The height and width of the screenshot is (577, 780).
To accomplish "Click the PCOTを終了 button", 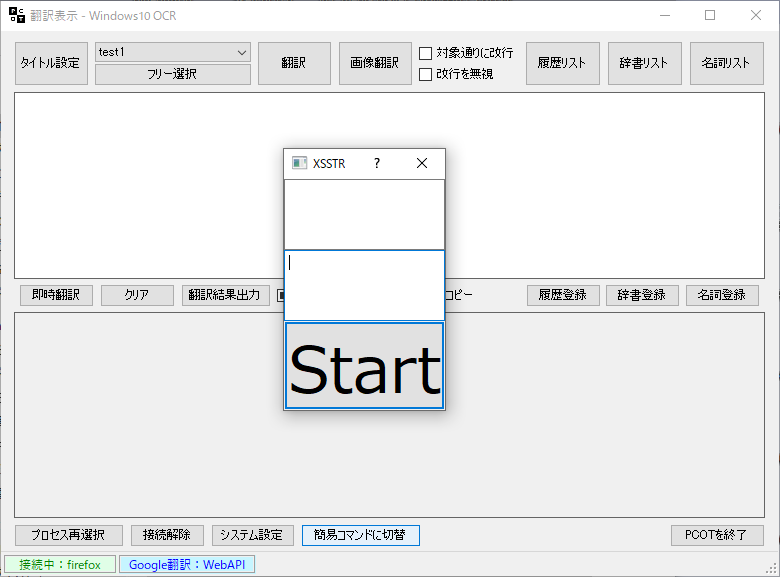I will pyautogui.click(x=717, y=535).
